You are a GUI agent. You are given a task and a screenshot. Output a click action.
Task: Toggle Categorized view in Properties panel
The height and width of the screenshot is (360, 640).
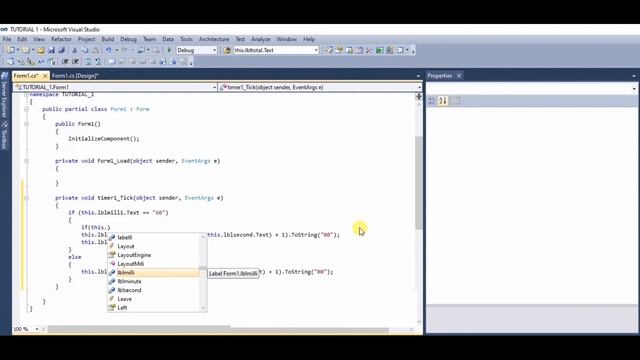click(x=432, y=101)
